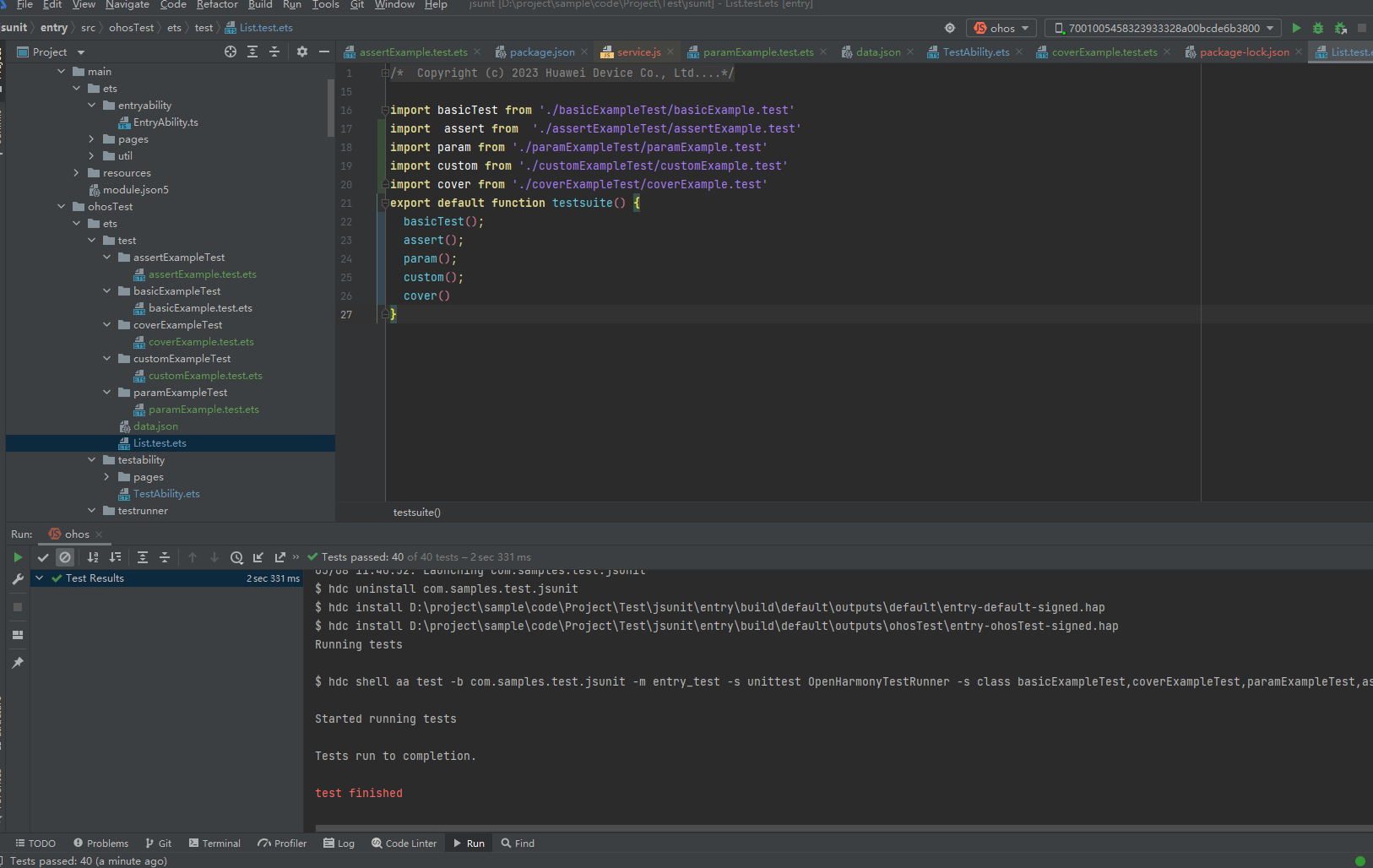Click the green Run button in top toolbar
Screen dimensions: 1373x868
(x=1296, y=28)
